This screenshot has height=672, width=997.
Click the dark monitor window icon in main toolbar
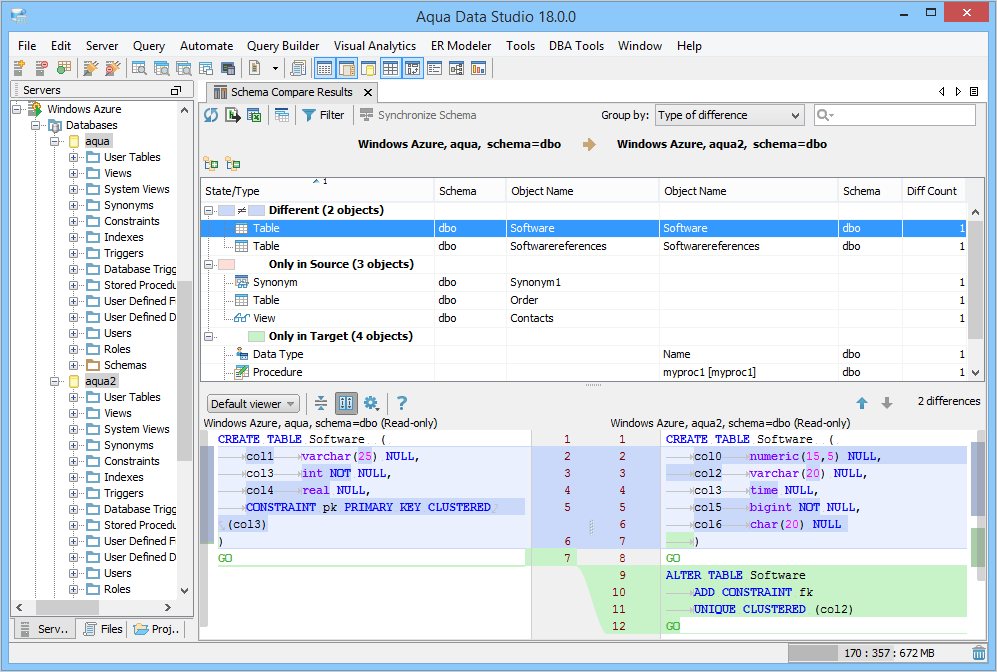coord(228,68)
